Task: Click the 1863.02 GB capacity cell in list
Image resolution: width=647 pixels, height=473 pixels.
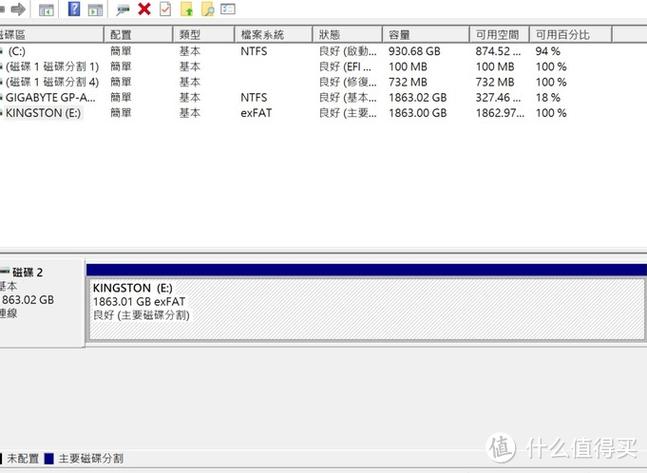Action: coord(418,97)
